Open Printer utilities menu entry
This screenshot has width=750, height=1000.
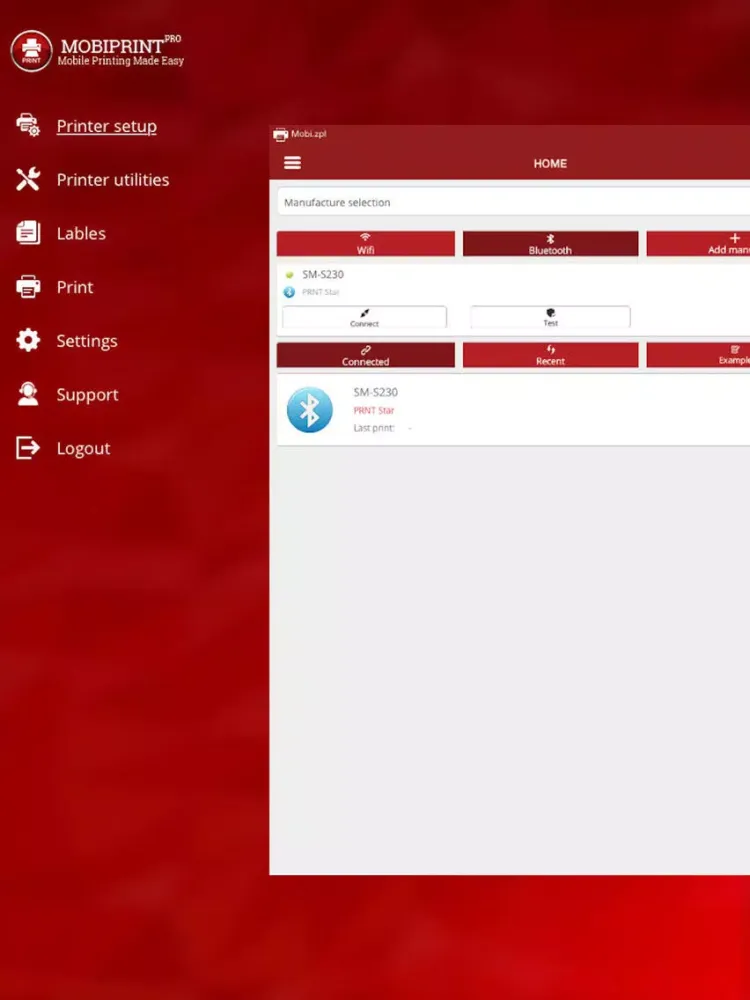pos(113,180)
